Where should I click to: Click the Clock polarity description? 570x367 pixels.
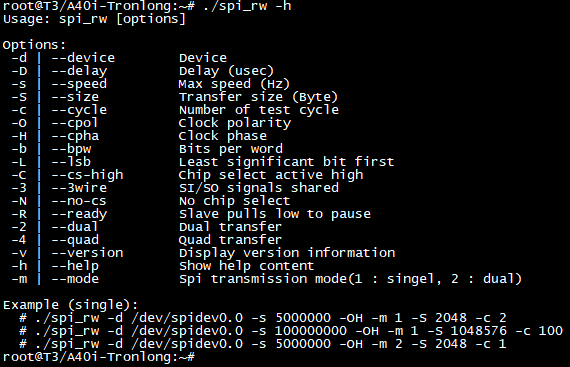[235, 123]
